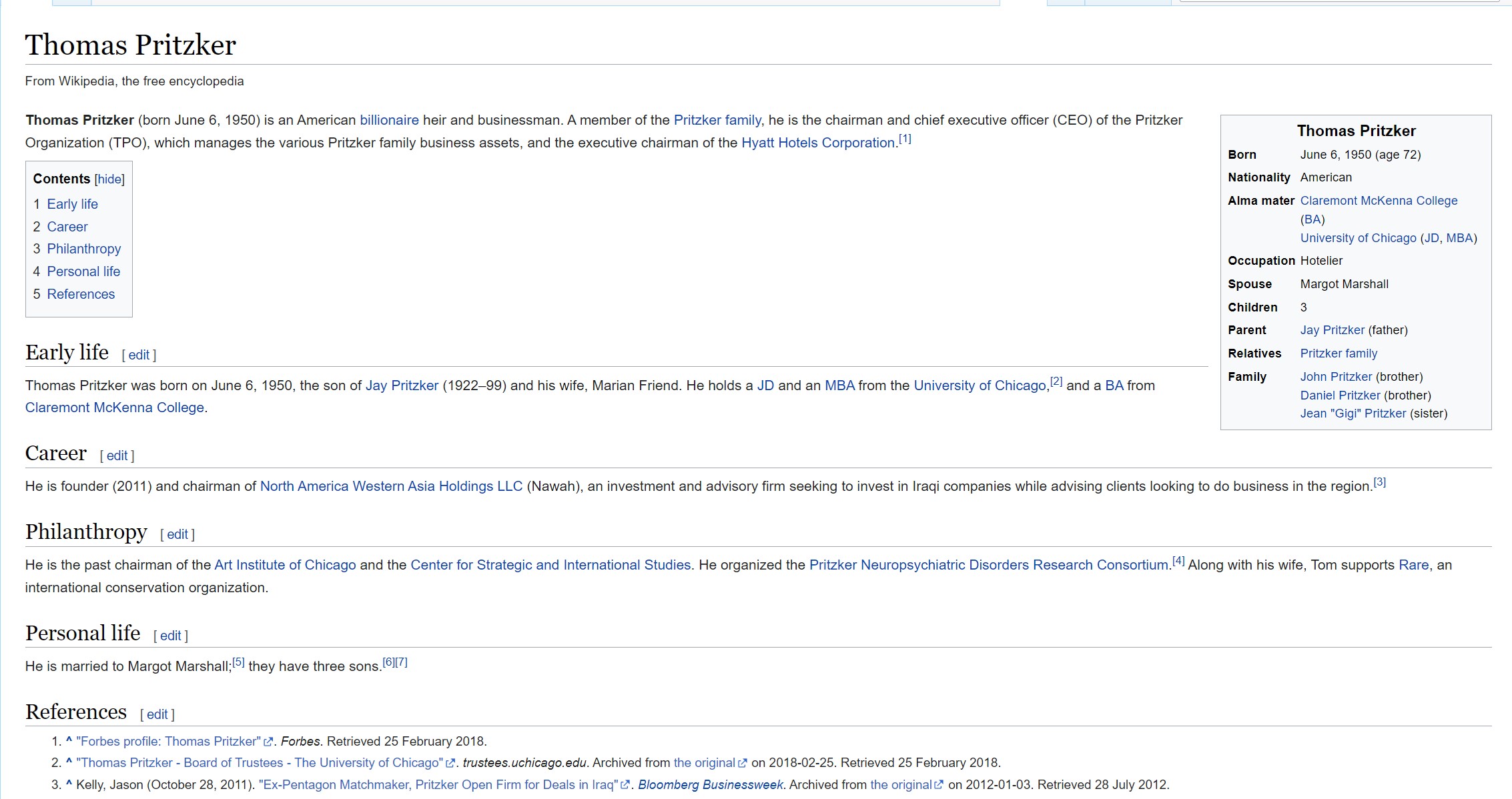
Task: Open the MBA link in Early life
Action: point(839,385)
